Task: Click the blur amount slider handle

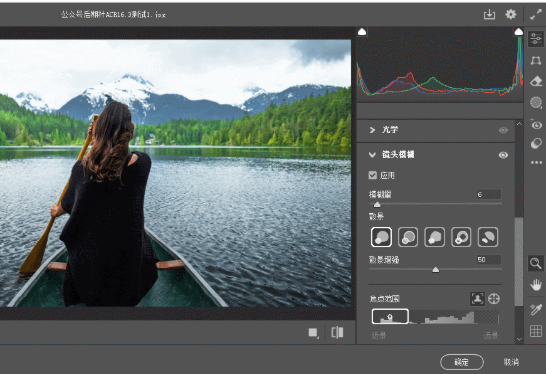Action: 377,204
